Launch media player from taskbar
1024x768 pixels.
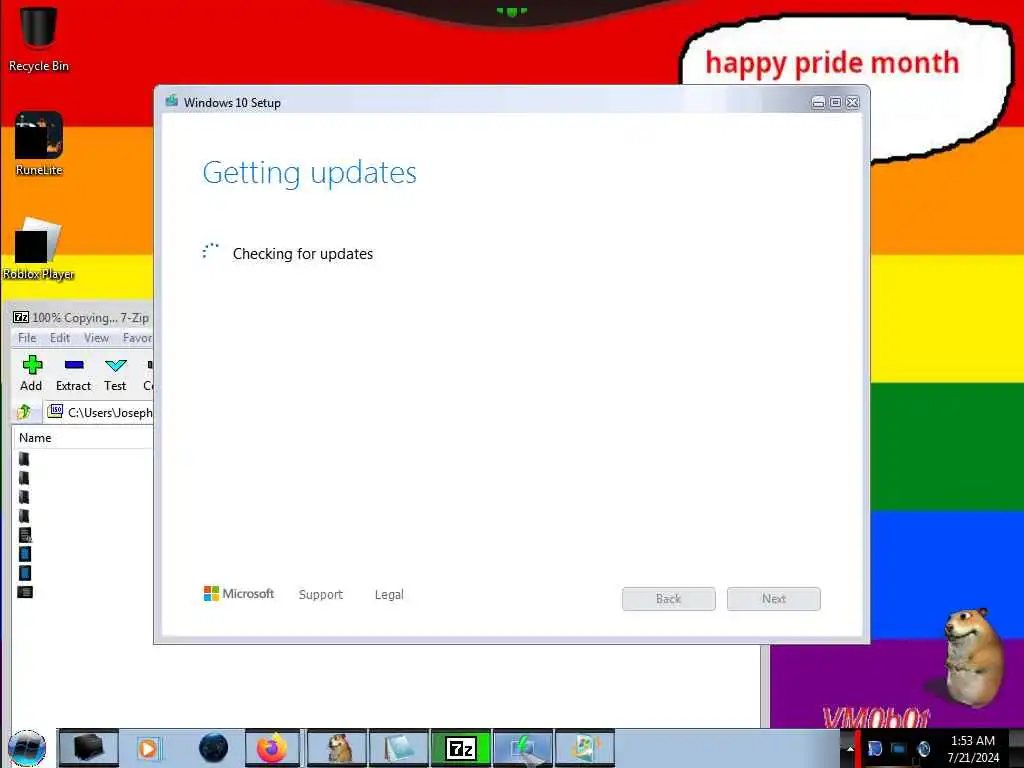click(x=148, y=748)
